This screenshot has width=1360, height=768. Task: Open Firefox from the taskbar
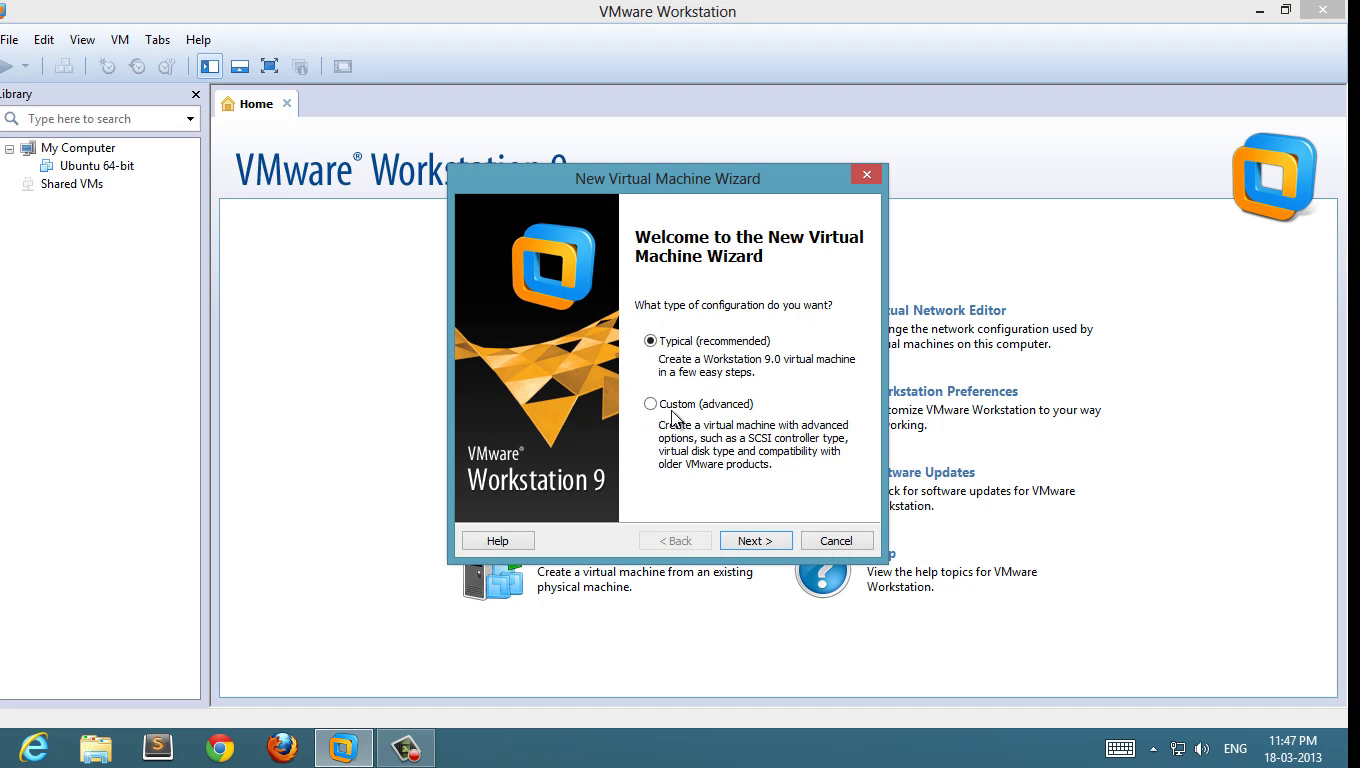coord(282,748)
